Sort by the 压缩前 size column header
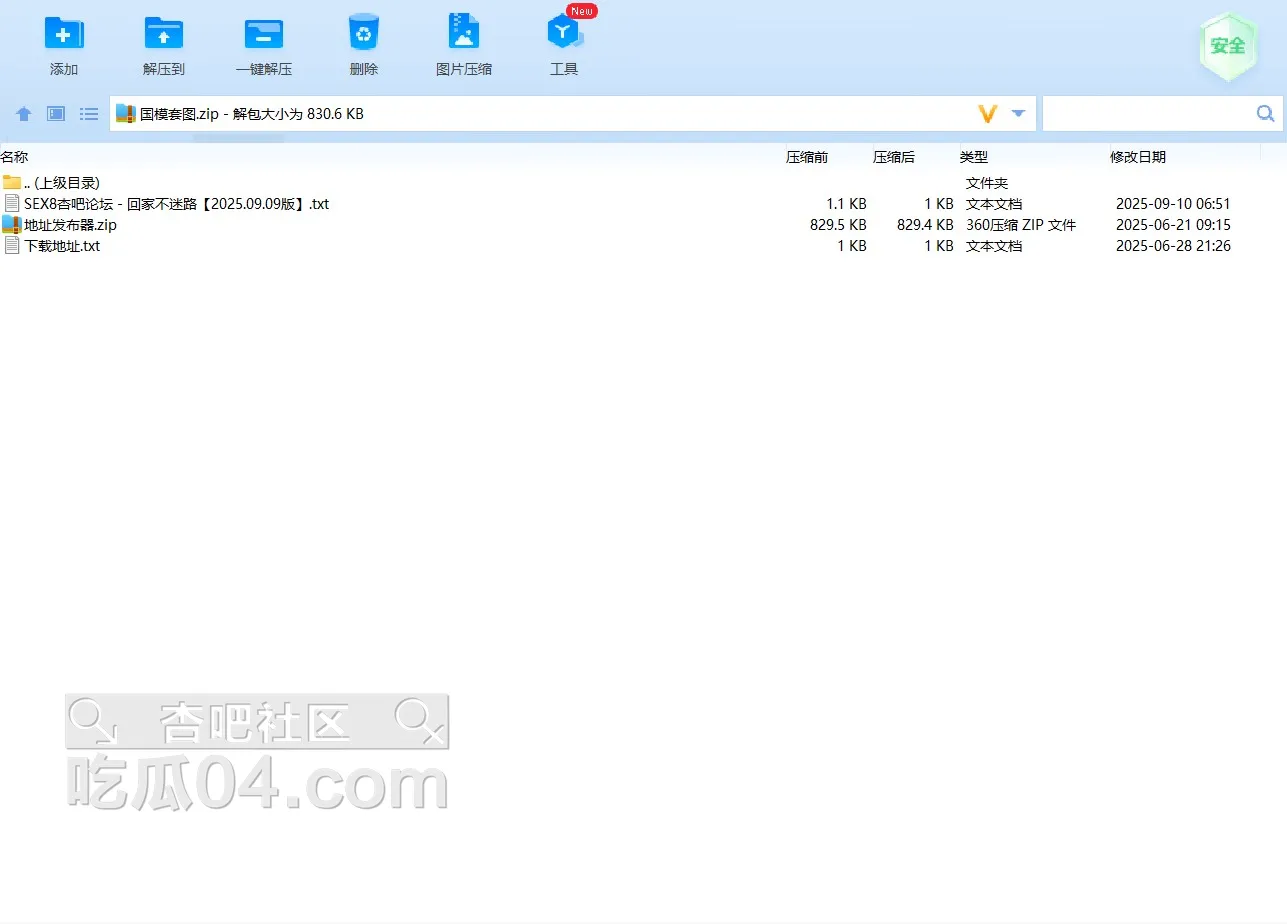Screen dimensions: 1287x924 click(807, 157)
